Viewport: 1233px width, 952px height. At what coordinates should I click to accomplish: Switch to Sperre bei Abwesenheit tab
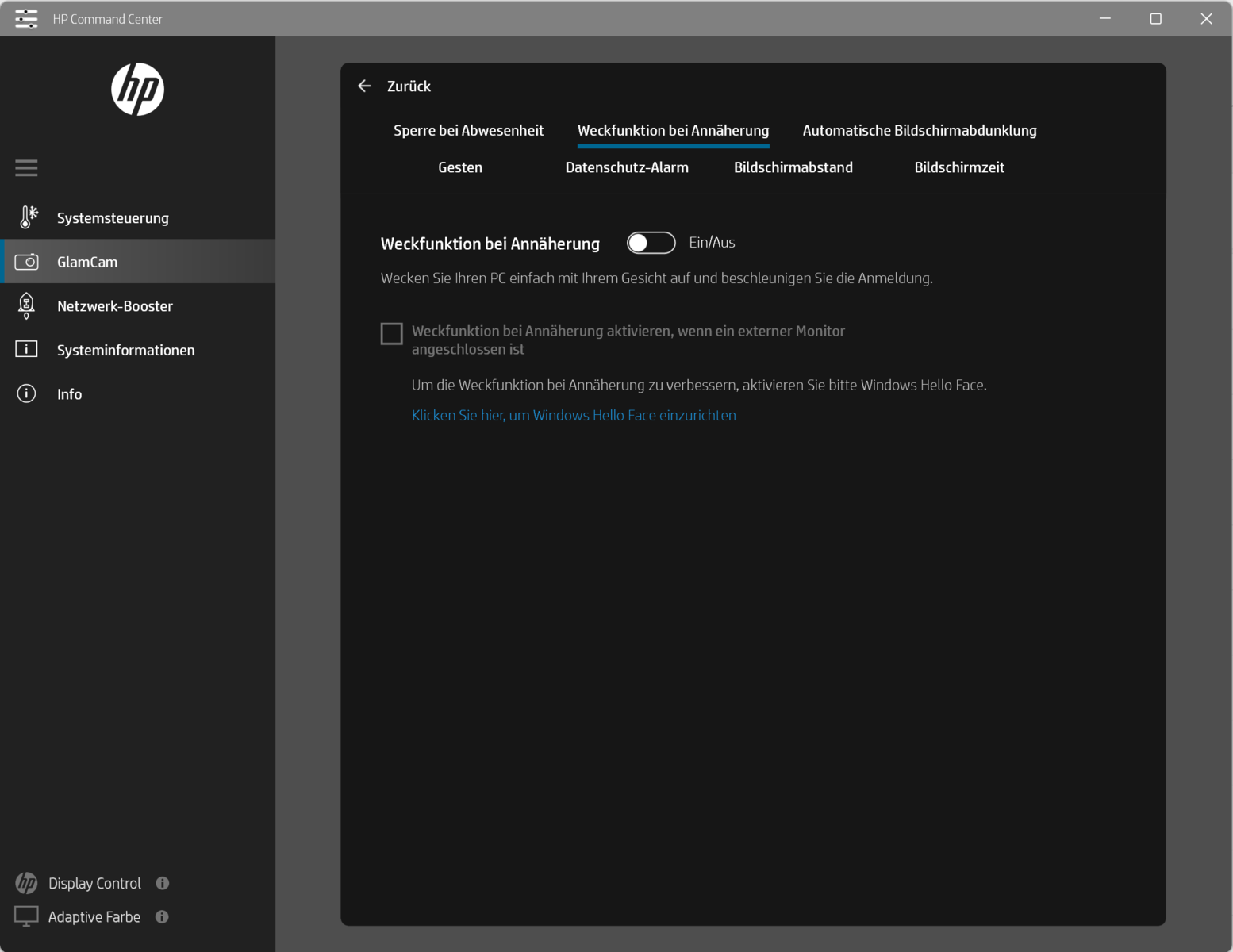click(x=468, y=131)
